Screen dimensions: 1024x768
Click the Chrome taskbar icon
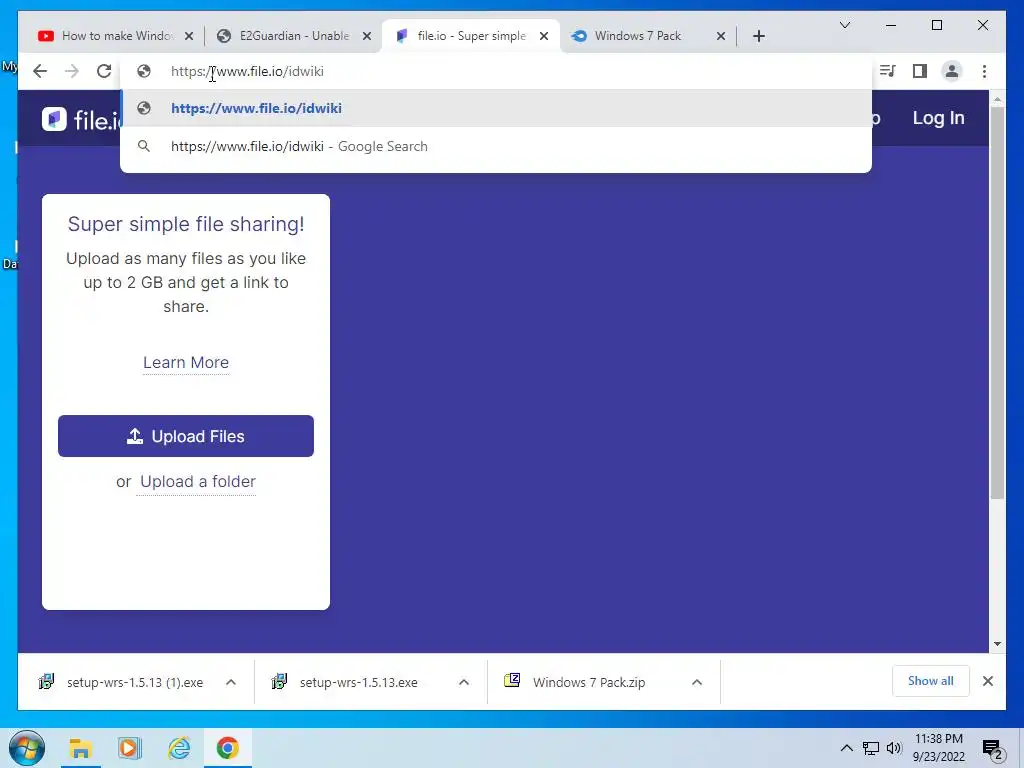[228, 748]
